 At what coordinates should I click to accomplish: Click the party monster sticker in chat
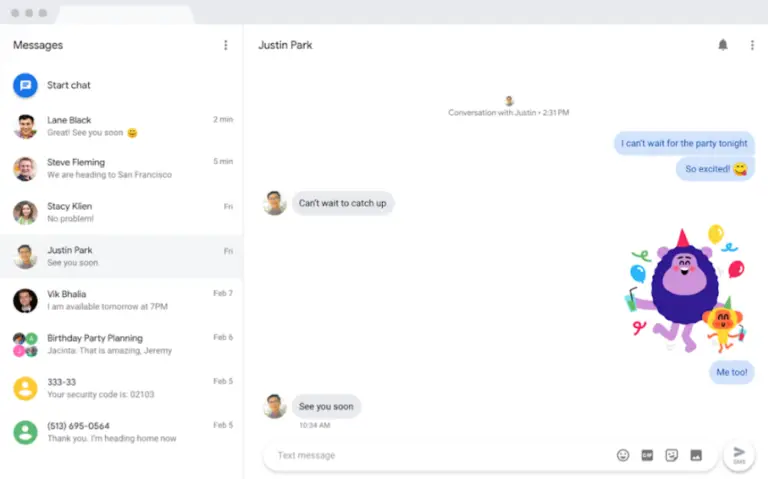[686, 290]
